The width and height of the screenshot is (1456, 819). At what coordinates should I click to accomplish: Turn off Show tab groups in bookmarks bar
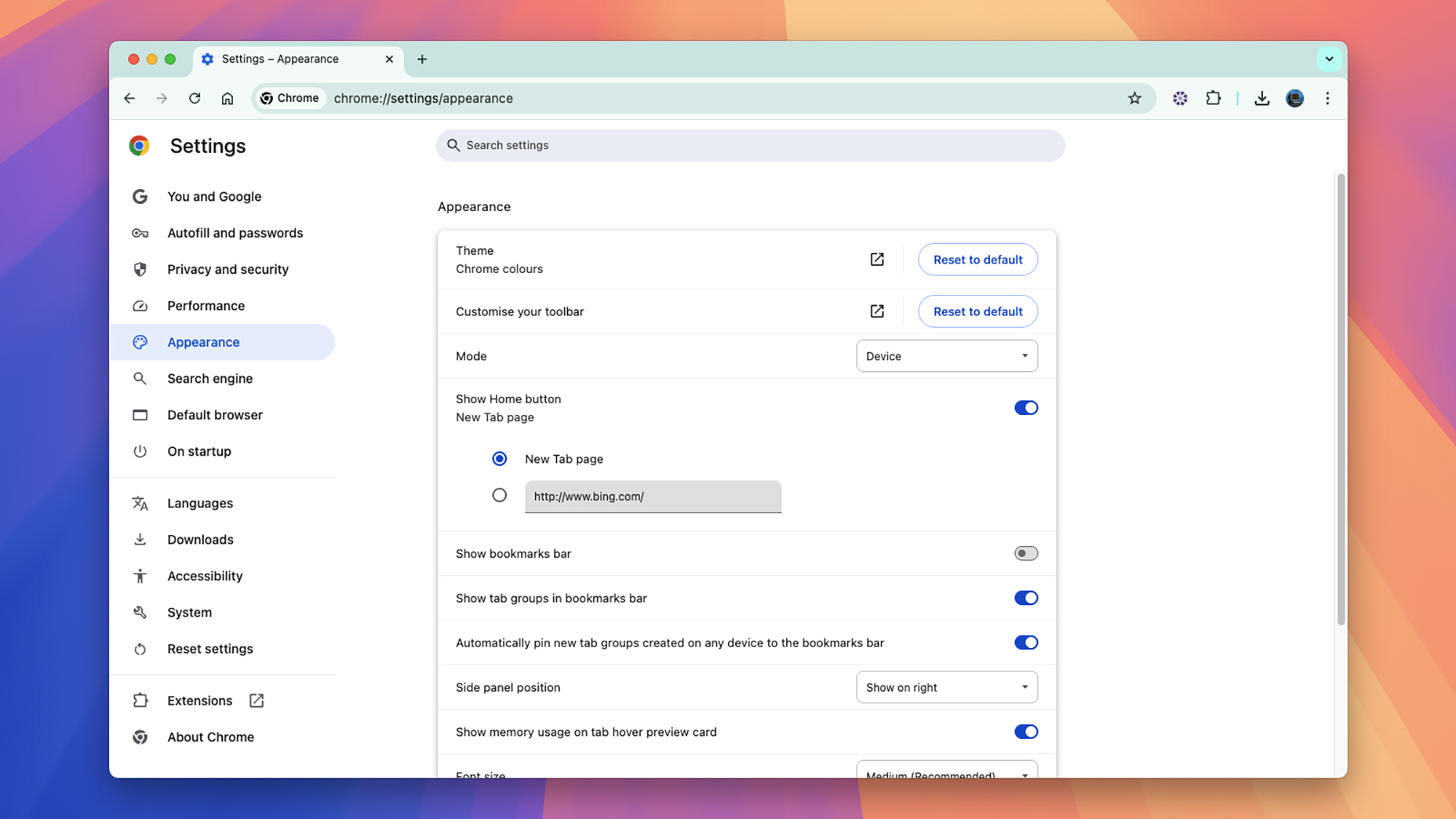(1026, 598)
